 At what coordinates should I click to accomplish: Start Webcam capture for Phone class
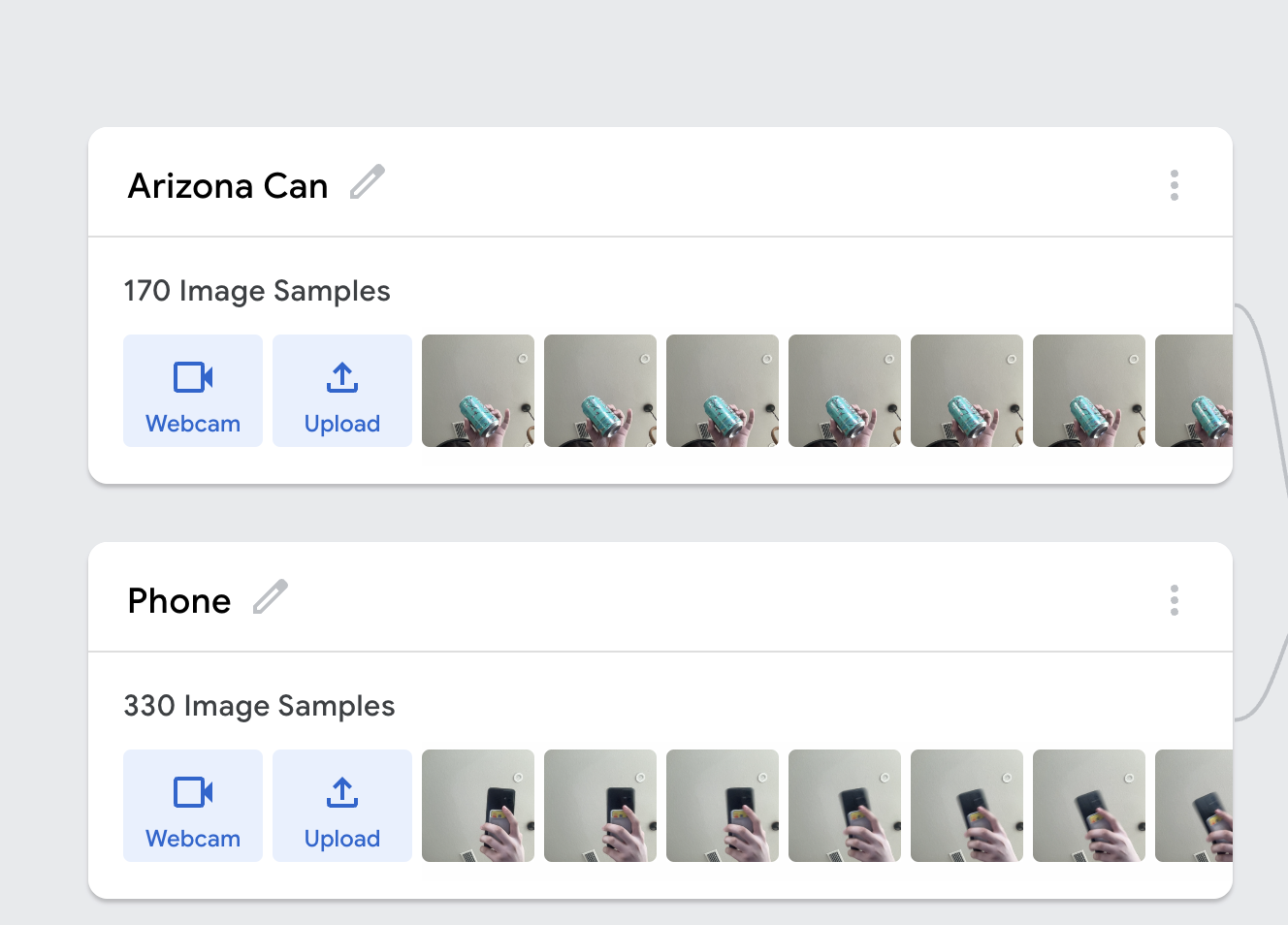(193, 806)
